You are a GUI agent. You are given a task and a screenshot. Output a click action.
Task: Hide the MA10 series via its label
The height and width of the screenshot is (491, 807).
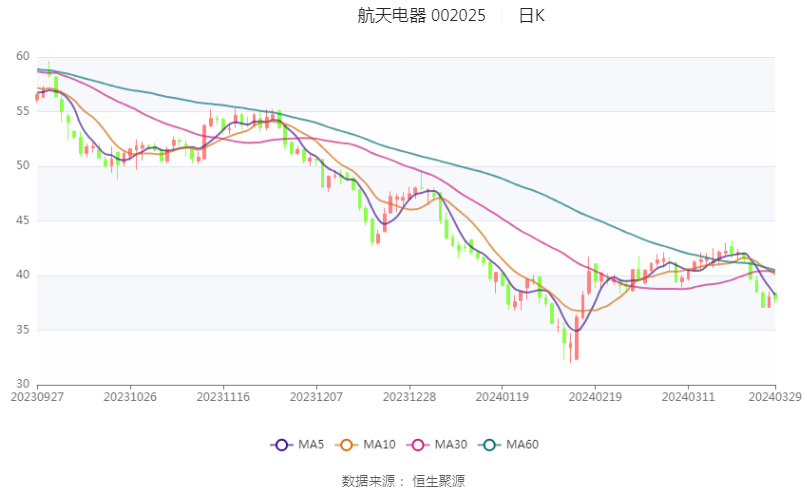coord(382,444)
